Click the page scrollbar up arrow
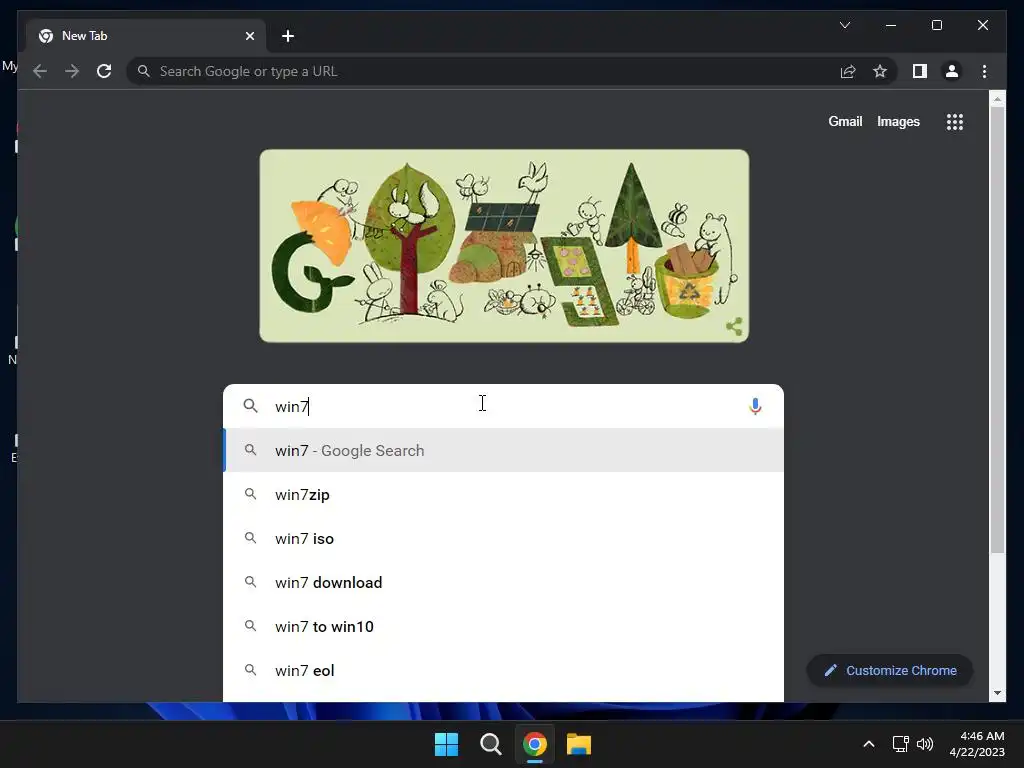Image resolution: width=1024 pixels, height=768 pixels. coord(997,99)
